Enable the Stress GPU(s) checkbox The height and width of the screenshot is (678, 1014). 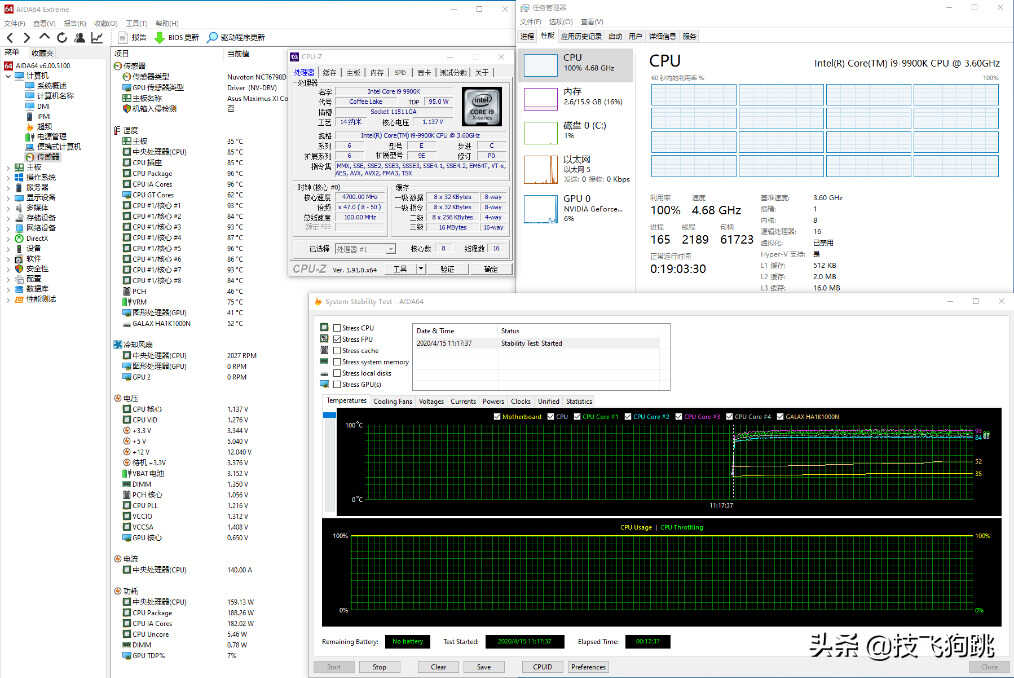pyautogui.click(x=337, y=384)
